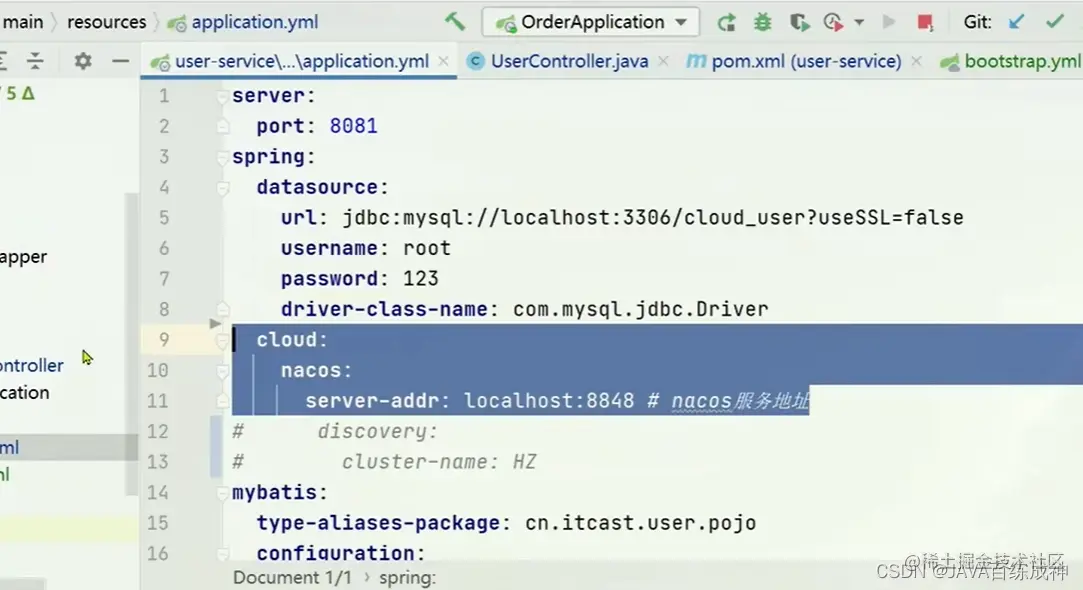The height and width of the screenshot is (590, 1083).
Task: Switch to user-service application.yml tab
Action: (x=301, y=61)
